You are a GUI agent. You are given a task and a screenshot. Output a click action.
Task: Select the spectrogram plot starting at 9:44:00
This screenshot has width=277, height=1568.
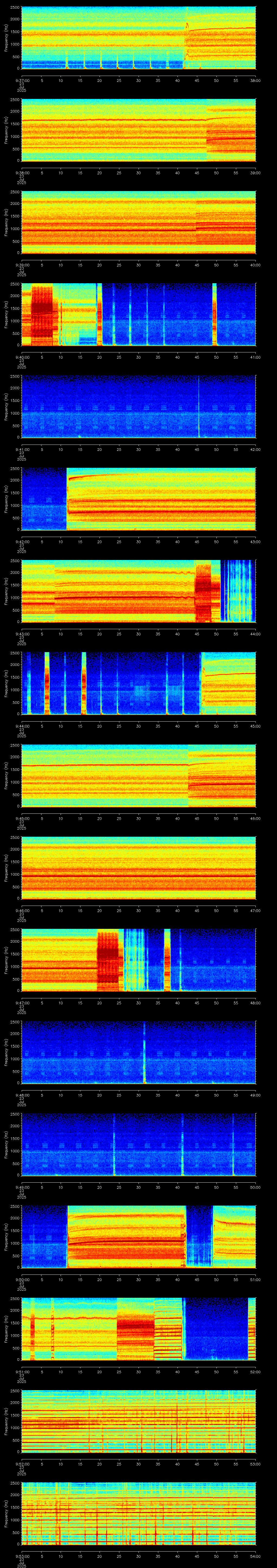(138, 683)
